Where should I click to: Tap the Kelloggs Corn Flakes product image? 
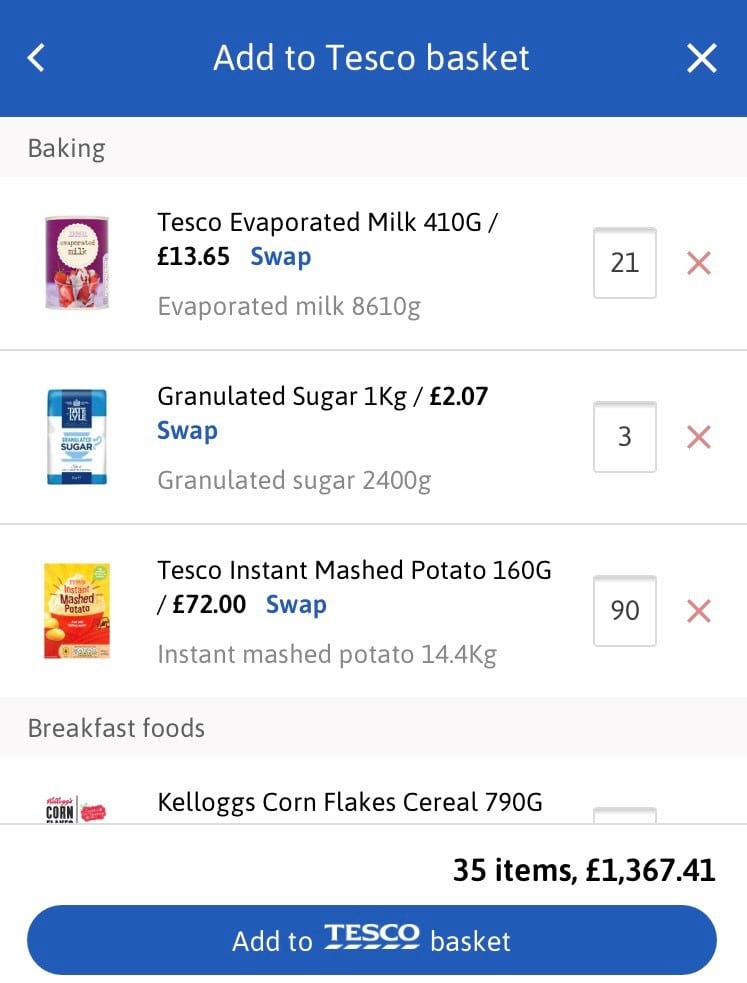coord(77,808)
